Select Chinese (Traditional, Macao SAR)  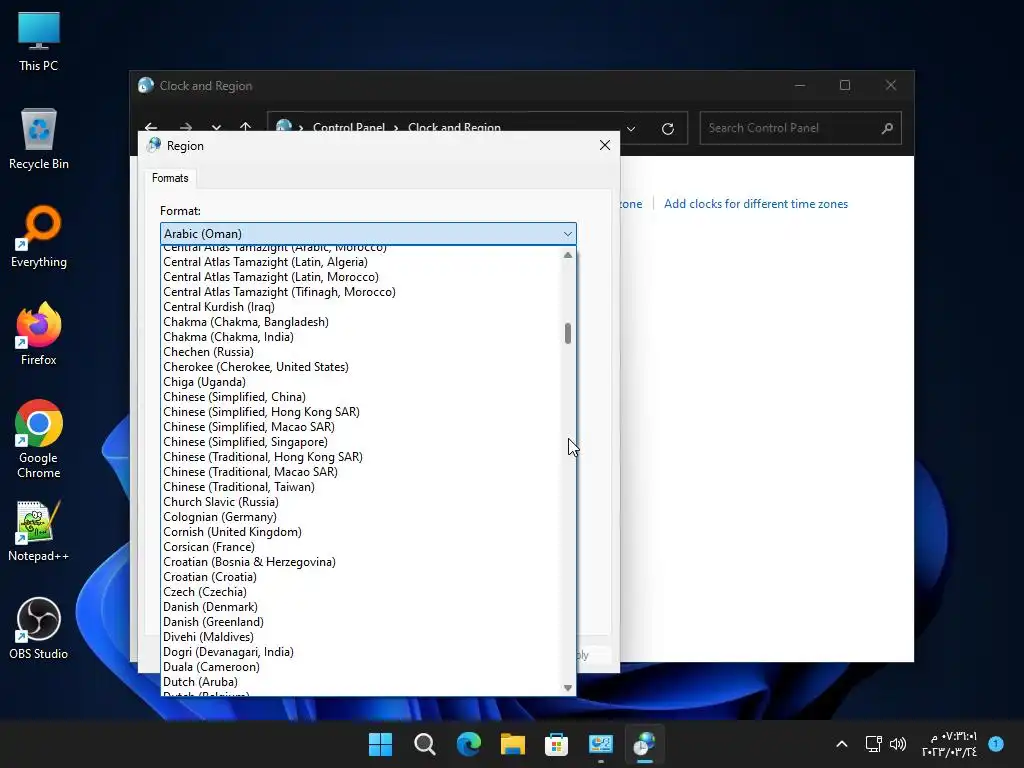coord(361,472)
